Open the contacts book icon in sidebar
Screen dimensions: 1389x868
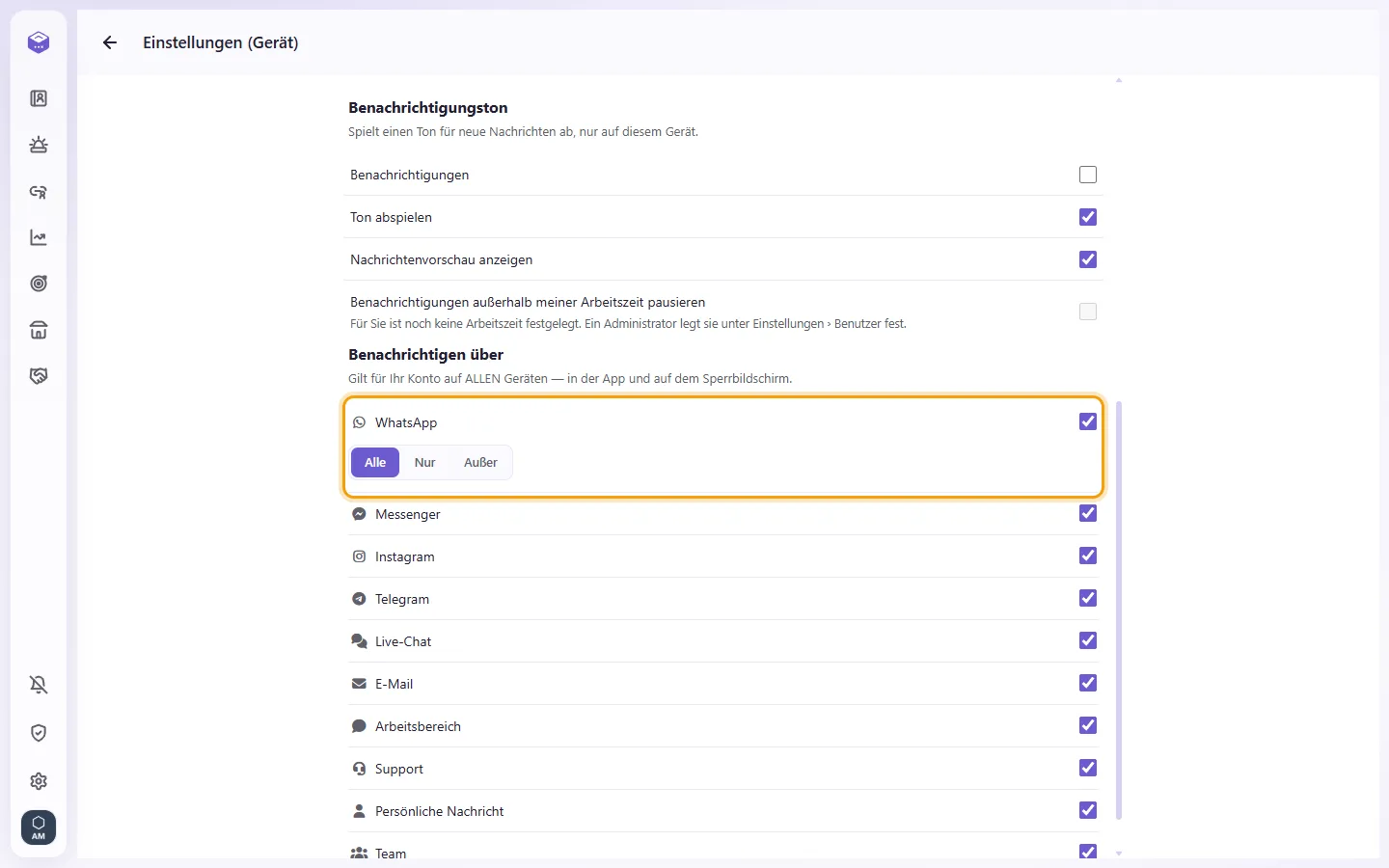click(x=39, y=98)
